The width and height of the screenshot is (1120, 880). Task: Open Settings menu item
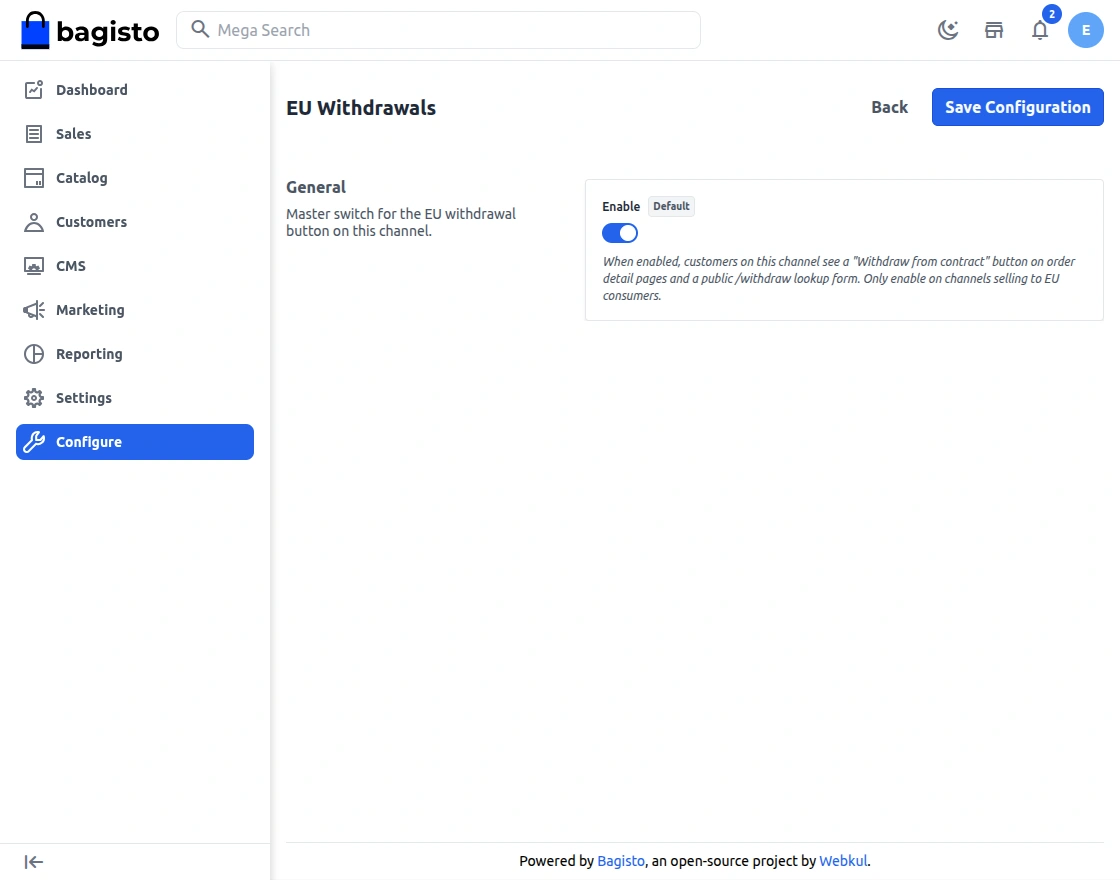[x=135, y=398]
